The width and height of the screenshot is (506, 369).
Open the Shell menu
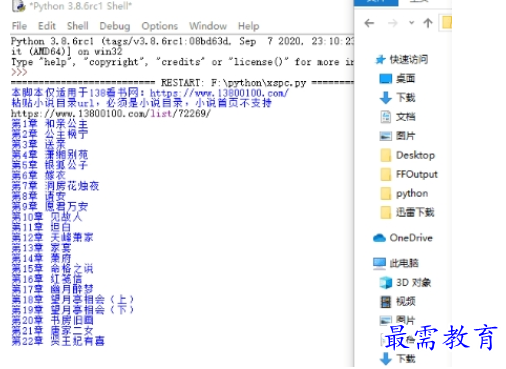point(78,26)
